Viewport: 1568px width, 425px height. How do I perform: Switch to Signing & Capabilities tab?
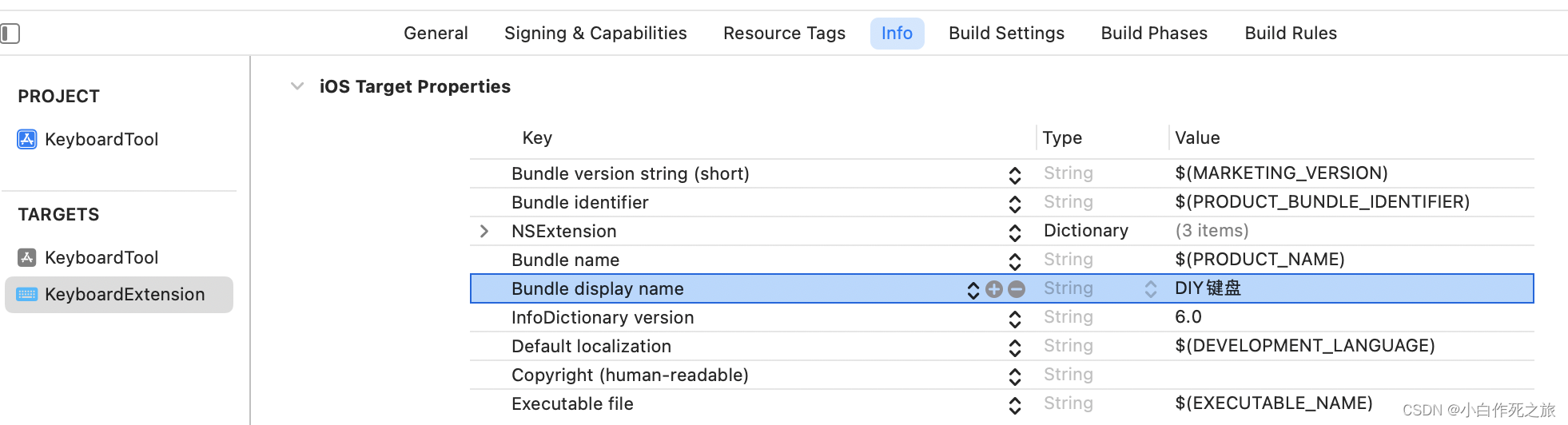click(595, 34)
